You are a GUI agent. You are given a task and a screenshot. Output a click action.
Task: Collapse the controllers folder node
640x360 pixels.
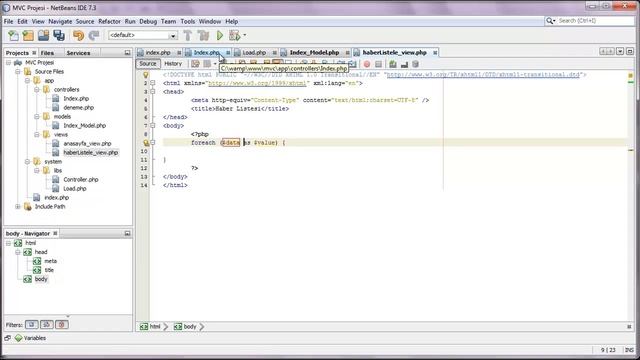tap(37, 90)
